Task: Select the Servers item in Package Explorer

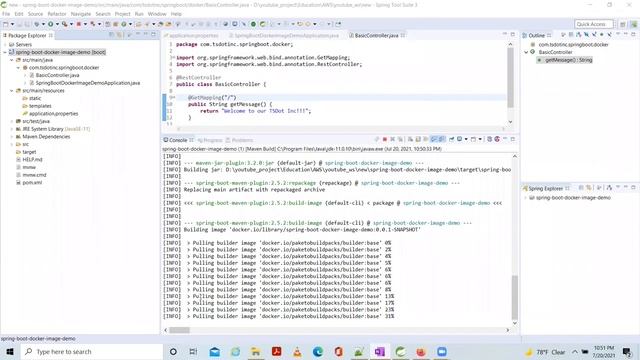Action: tap(23, 44)
